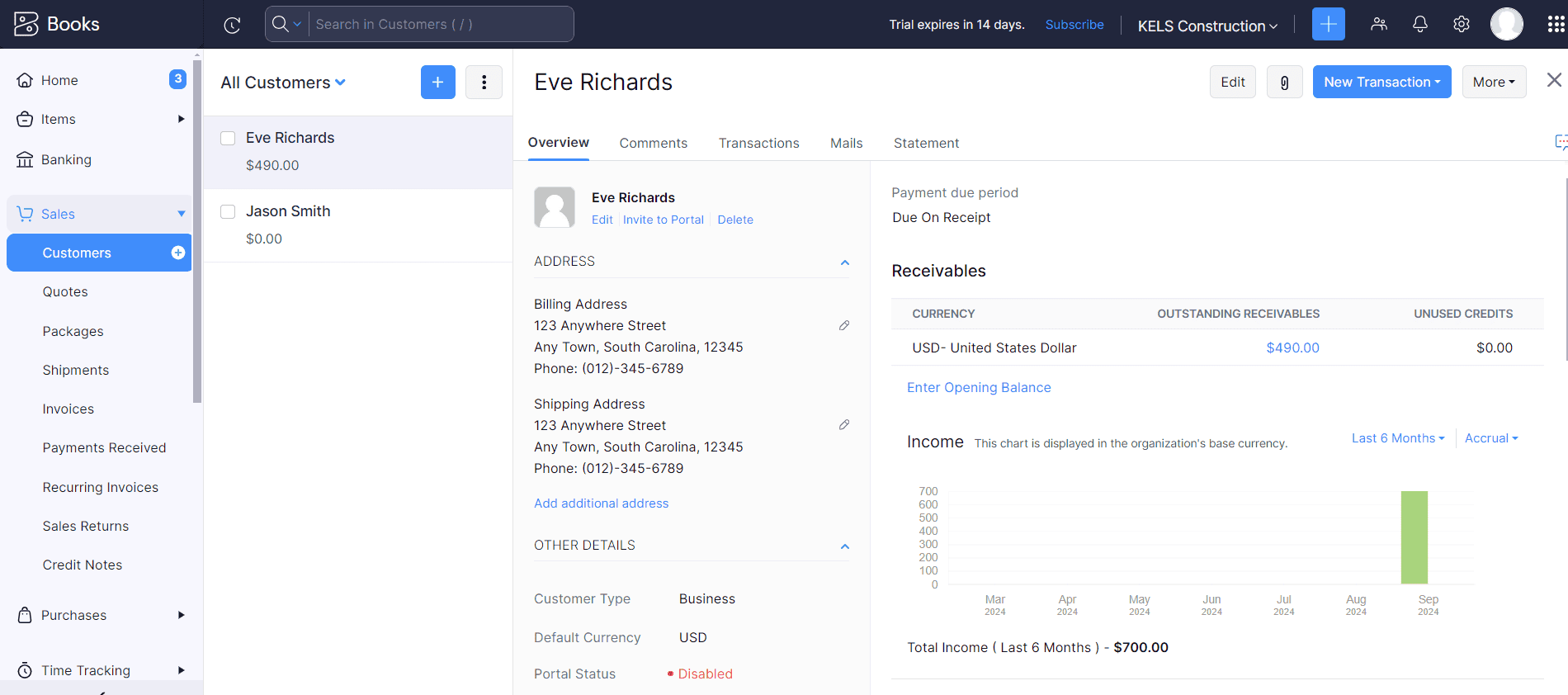Open Payments Received in sidebar

point(105,447)
